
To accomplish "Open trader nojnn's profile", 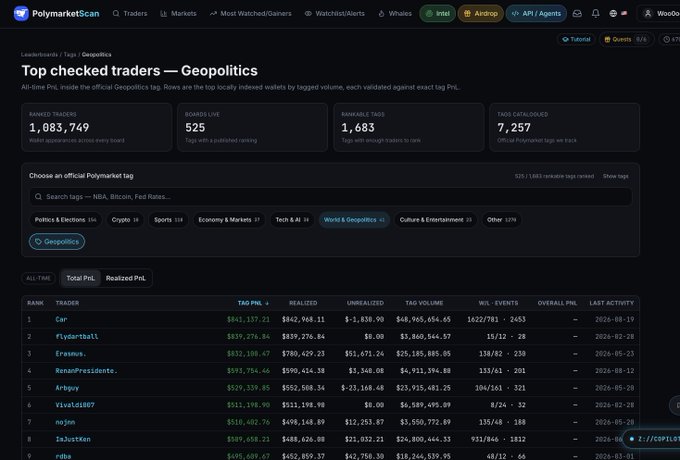I will click(x=65, y=422).
